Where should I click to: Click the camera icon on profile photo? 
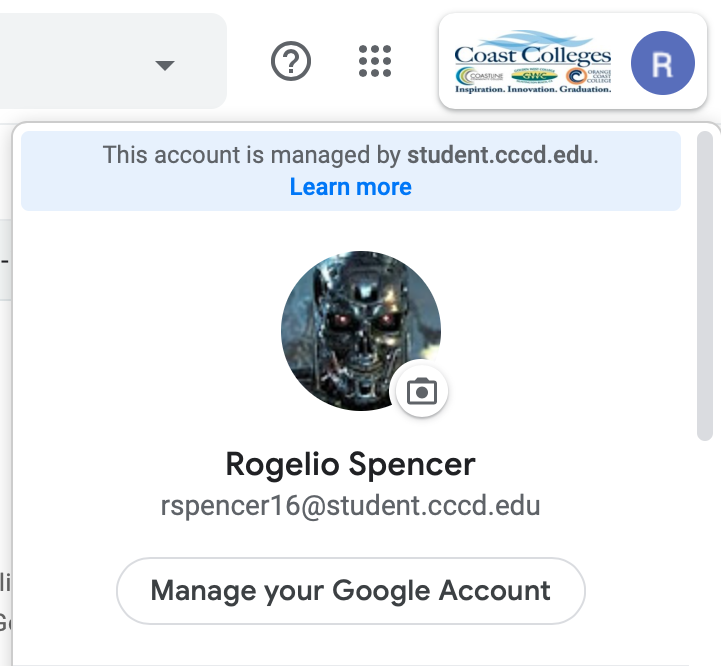[423, 391]
